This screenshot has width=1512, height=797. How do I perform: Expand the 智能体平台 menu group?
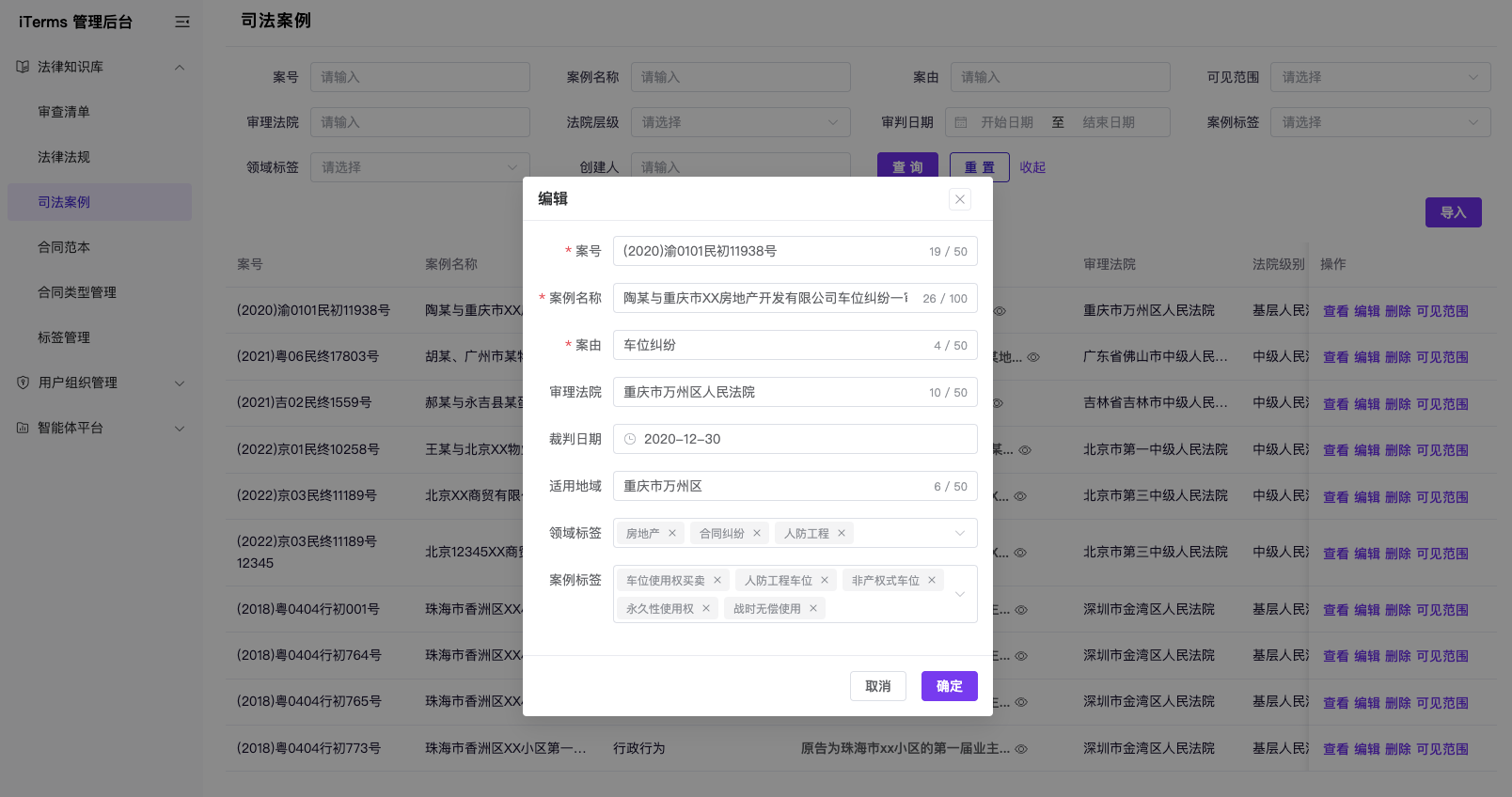coord(180,428)
